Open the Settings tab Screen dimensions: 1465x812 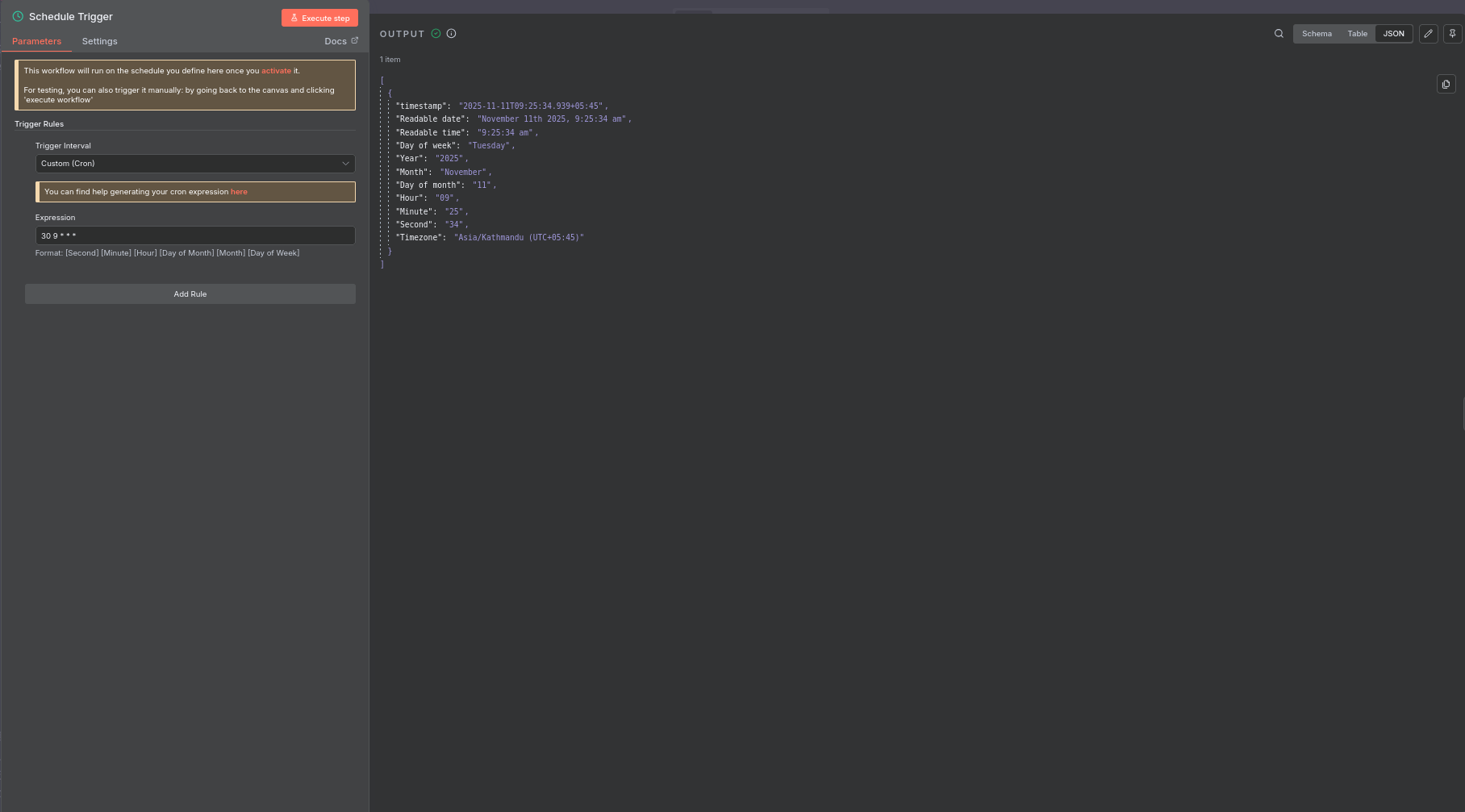[100, 41]
